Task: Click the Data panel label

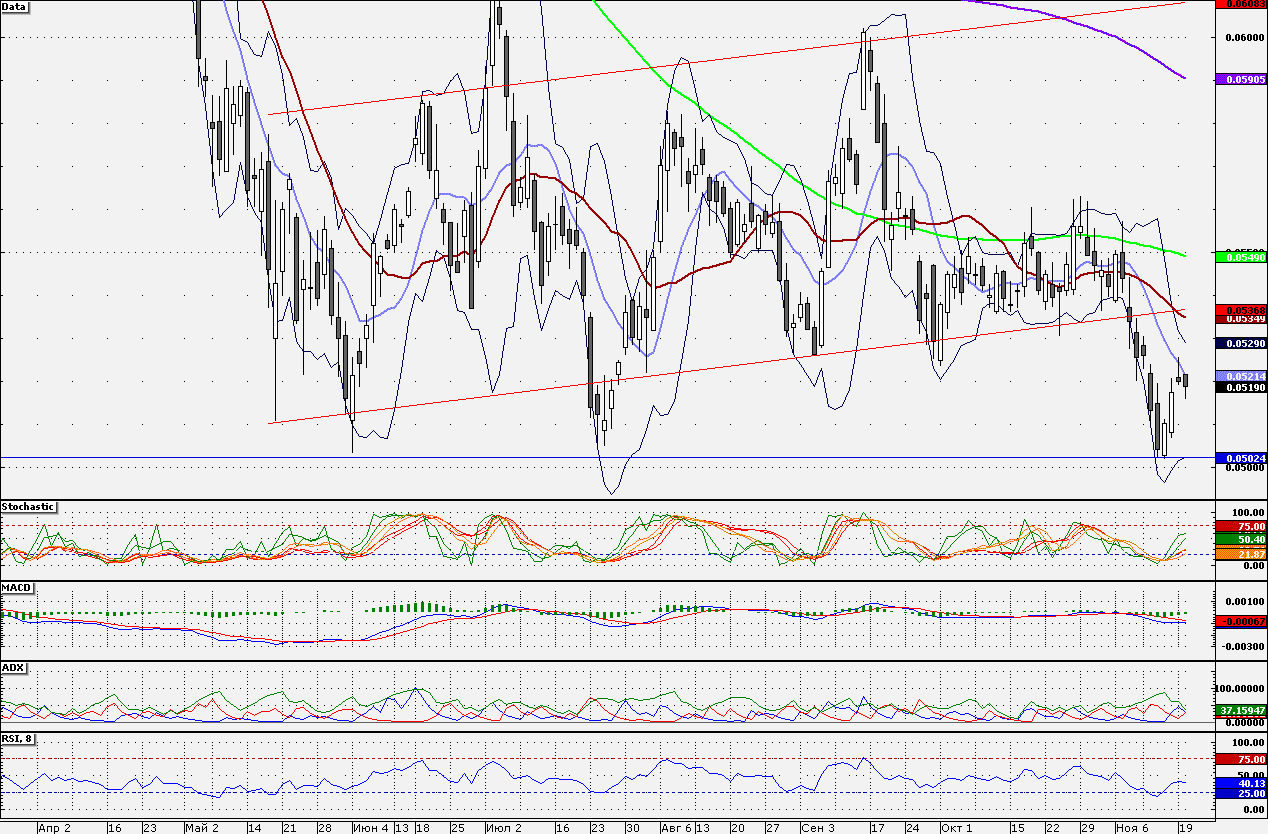Action: click(x=15, y=6)
